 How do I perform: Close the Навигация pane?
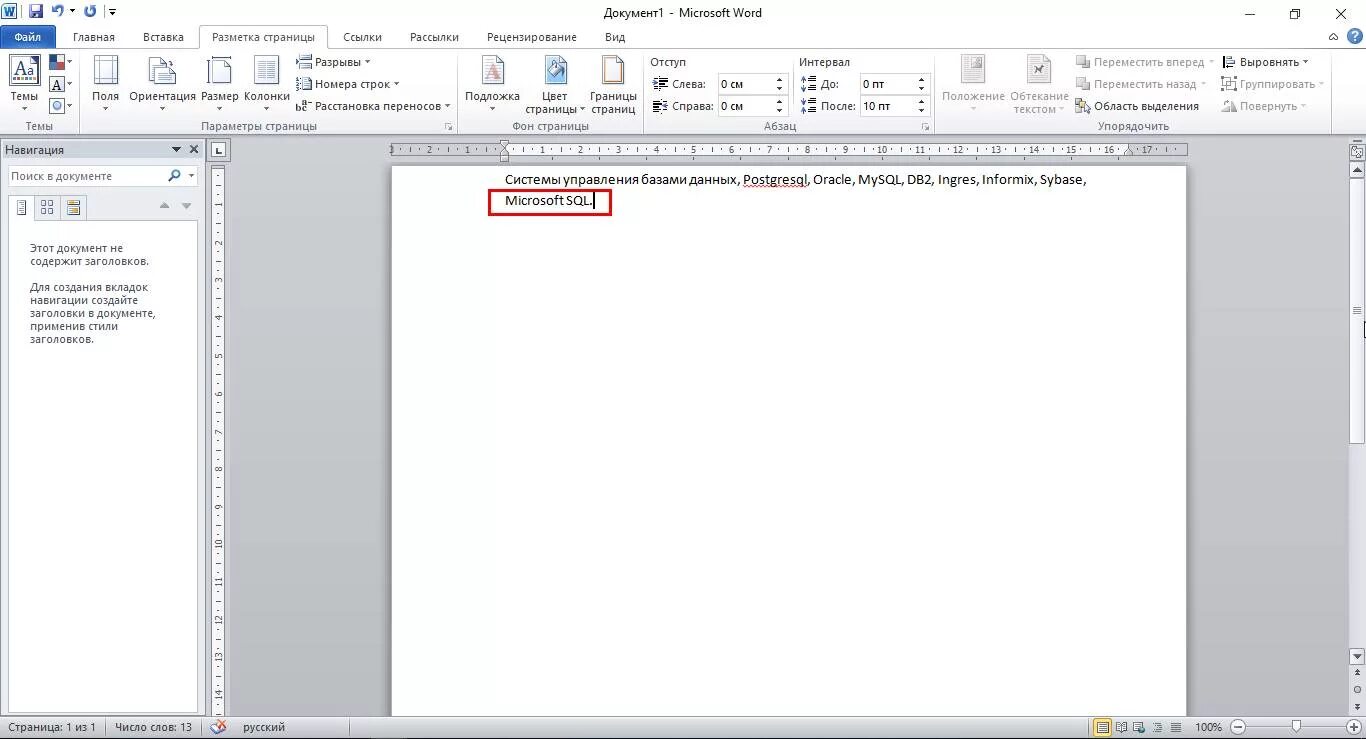point(194,149)
